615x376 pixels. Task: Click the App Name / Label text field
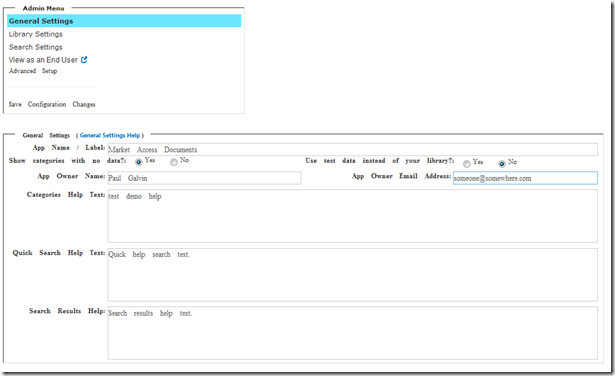tap(353, 149)
